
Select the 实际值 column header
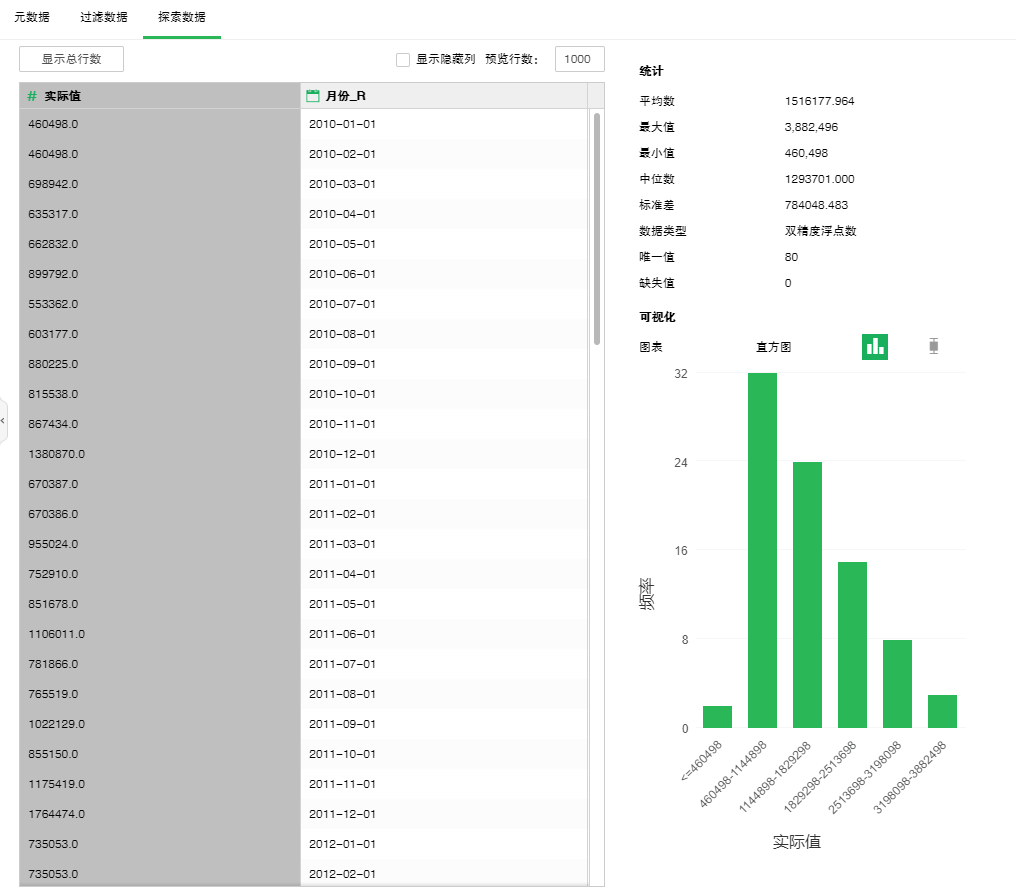coord(160,96)
